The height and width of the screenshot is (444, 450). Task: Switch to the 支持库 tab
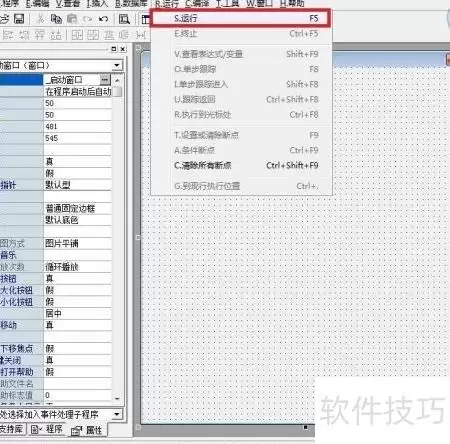[x=12, y=429]
